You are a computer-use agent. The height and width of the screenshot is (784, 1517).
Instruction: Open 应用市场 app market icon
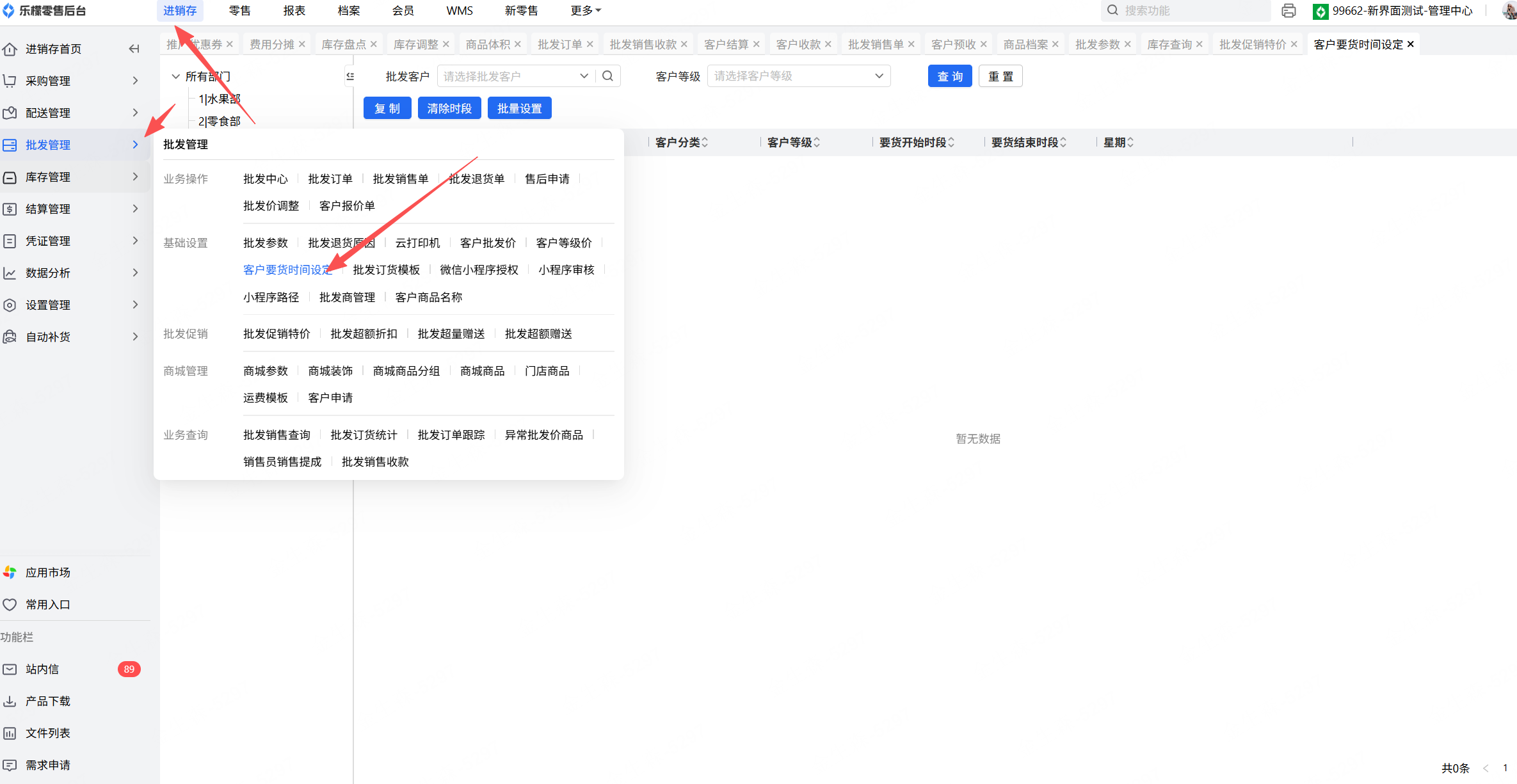pos(10,572)
